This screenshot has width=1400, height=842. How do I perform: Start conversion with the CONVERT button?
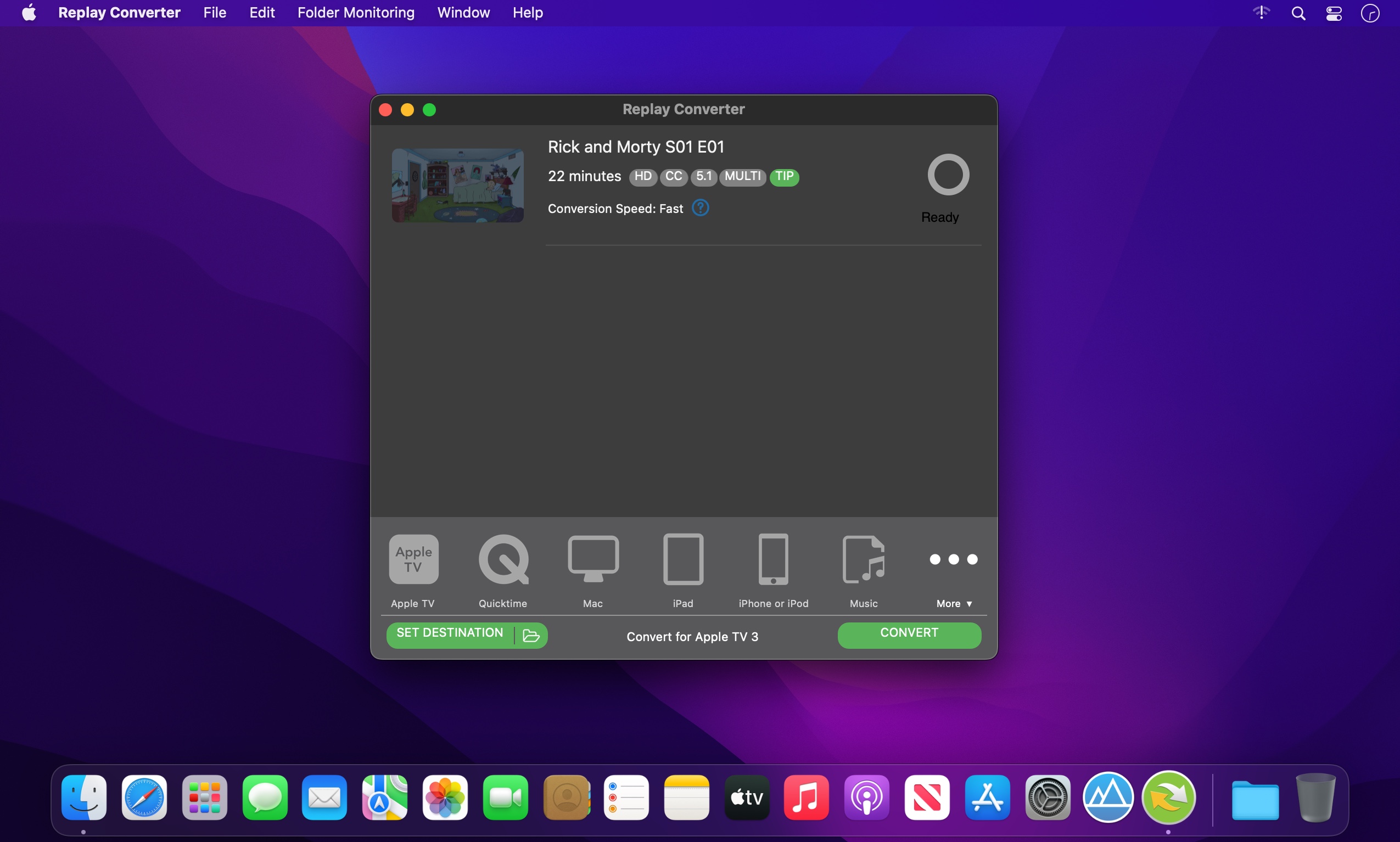click(x=909, y=635)
